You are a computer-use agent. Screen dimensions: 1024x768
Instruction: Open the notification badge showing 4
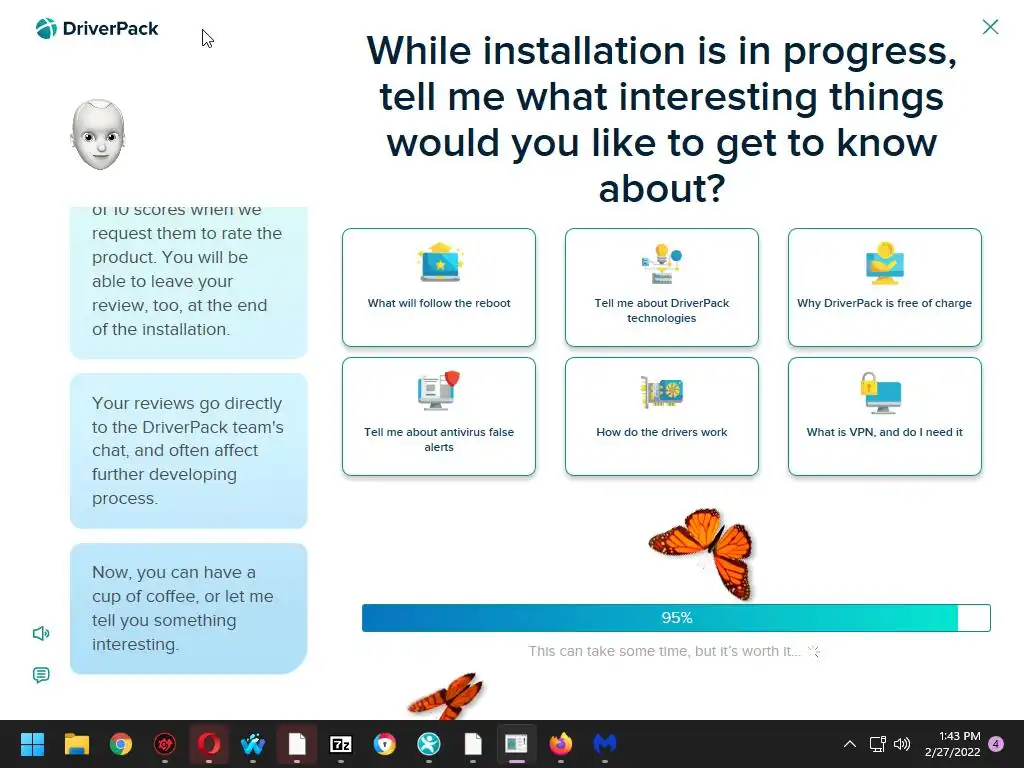click(x=996, y=744)
